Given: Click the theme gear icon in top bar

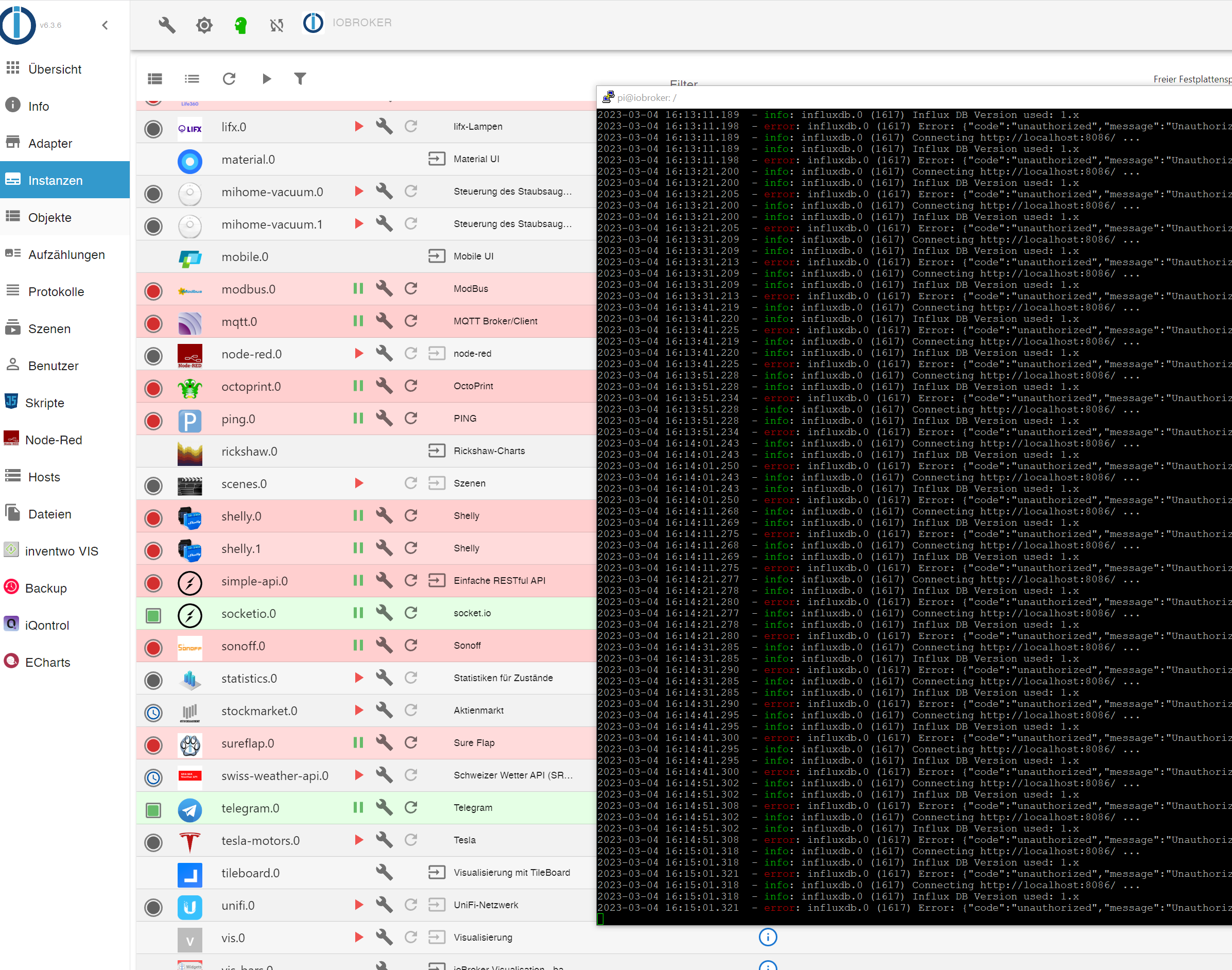Looking at the screenshot, I should 204,24.
